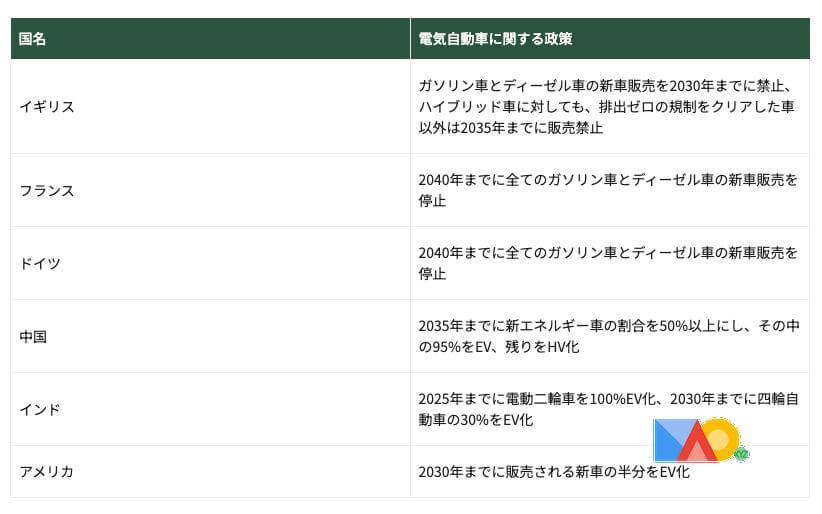Viewport: 822px width, 514px height.
Task: Click the colorful watermark logo
Action: [695, 440]
